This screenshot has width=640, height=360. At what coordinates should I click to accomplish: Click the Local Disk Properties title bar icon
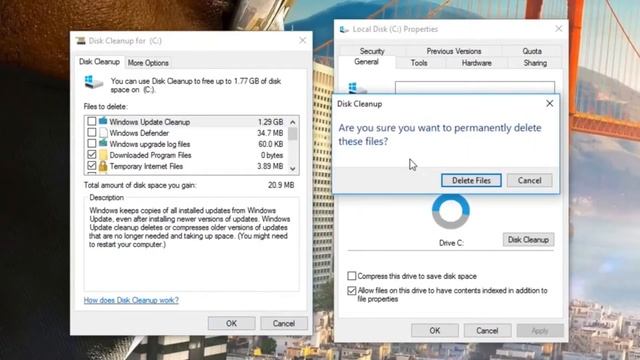click(344, 29)
